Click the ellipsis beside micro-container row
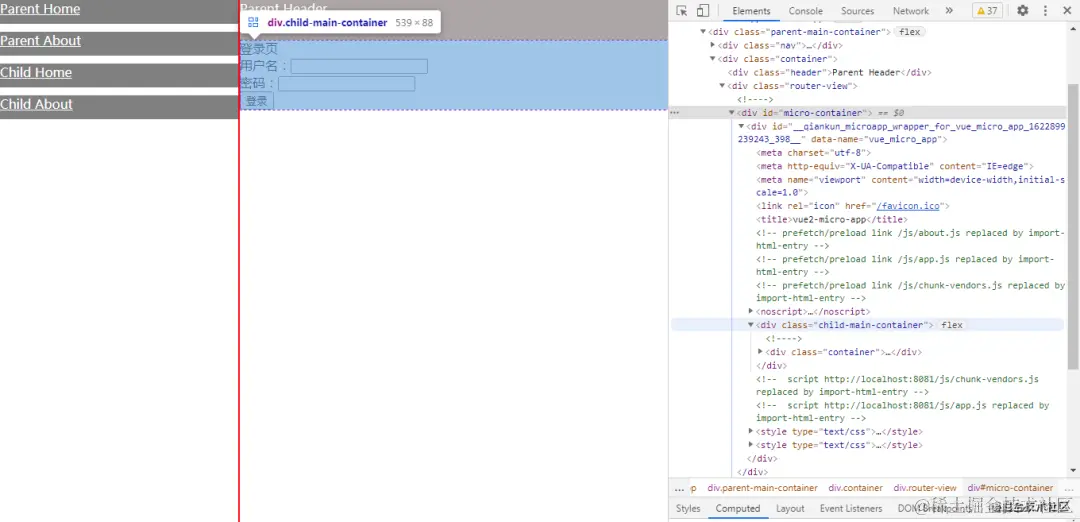The height and width of the screenshot is (522, 1080). coord(675,113)
